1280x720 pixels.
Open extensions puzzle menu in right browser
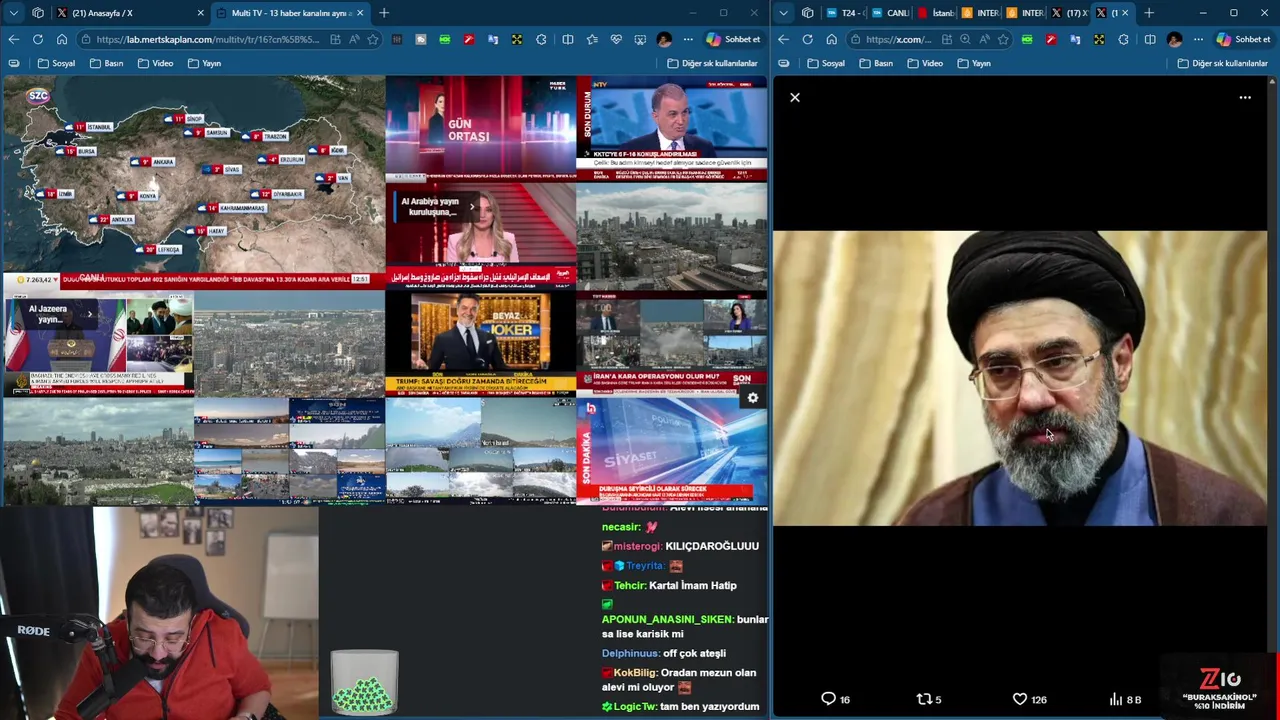pos(1123,39)
